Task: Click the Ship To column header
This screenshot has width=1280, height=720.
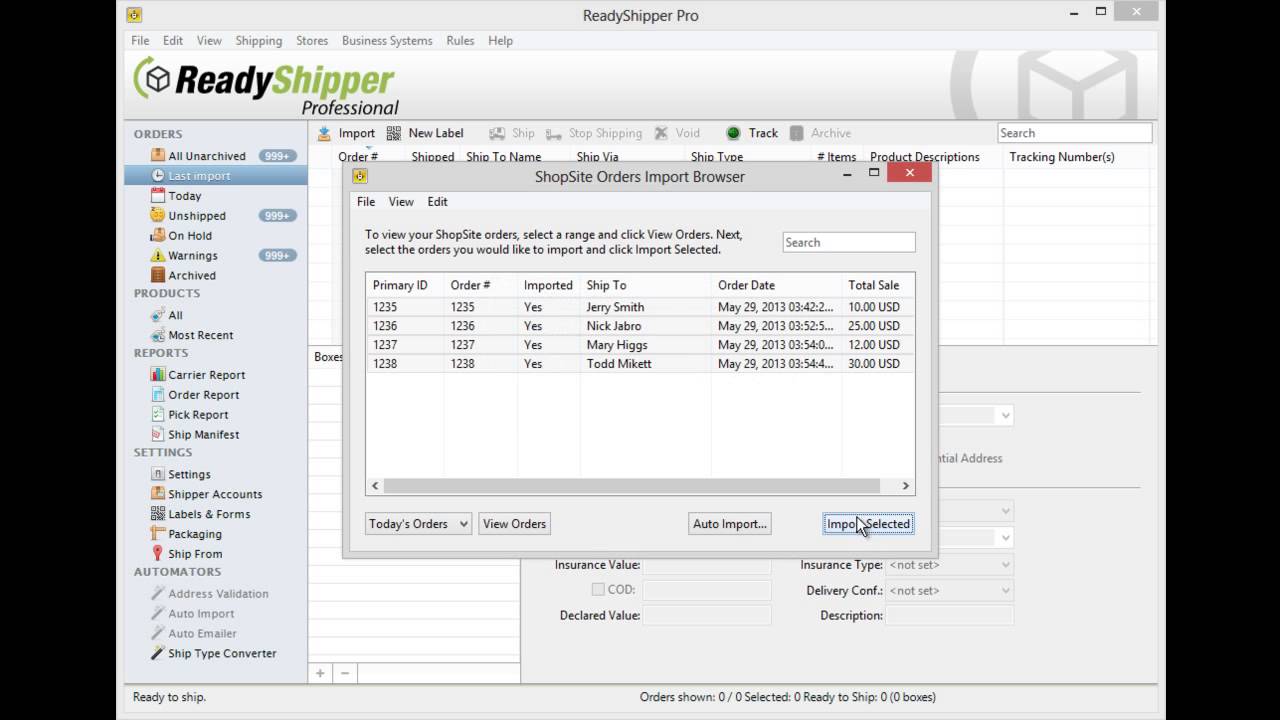Action: click(x=646, y=285)
